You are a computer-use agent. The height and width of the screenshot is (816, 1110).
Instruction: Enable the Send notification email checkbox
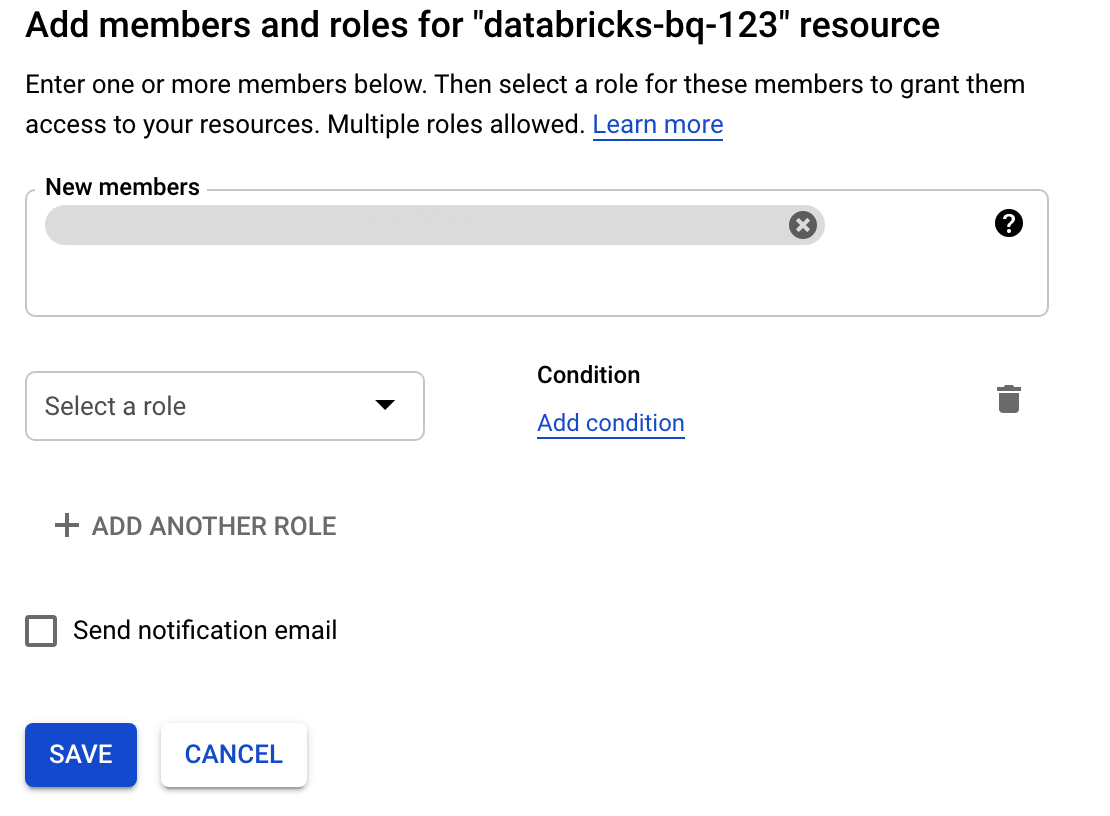[x=41, y=631]
